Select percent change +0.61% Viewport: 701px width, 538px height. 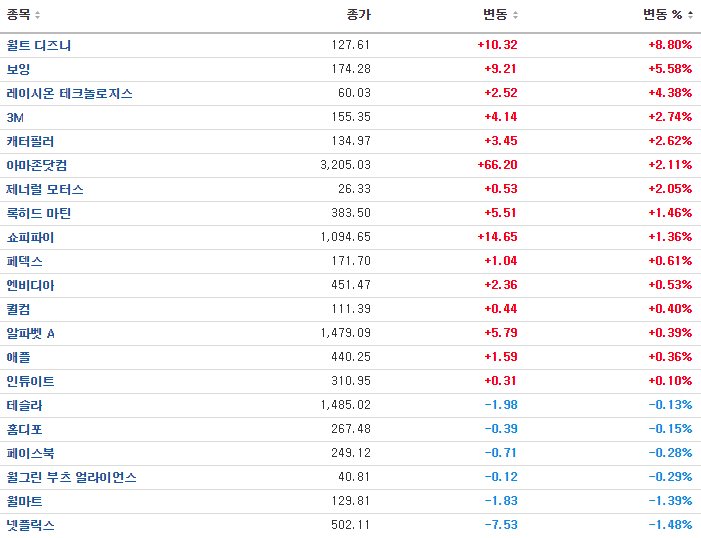tap(670, 261)
